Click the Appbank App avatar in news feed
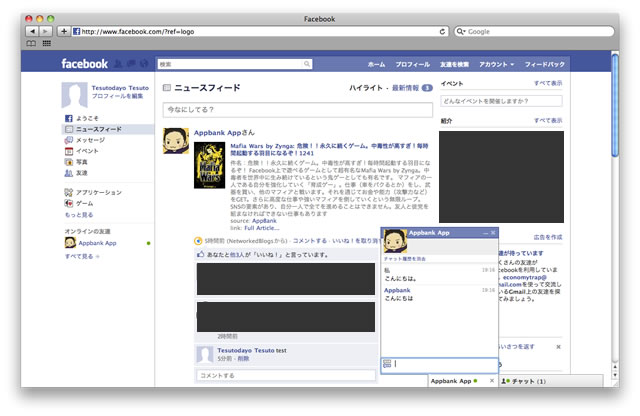This screenshot has height=416, width=640. point(176,141)
